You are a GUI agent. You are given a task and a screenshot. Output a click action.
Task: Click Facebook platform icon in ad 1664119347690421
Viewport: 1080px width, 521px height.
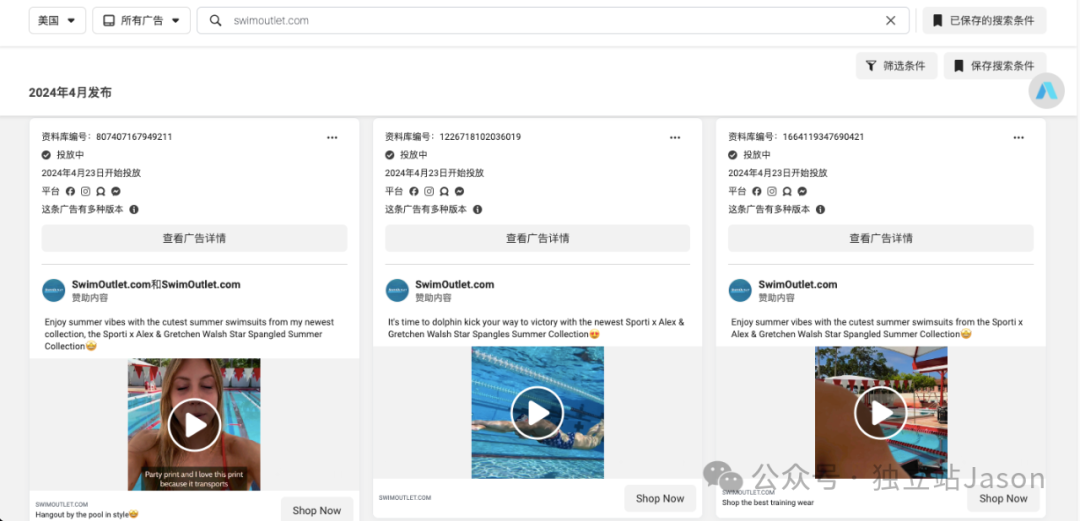[756, 192]
